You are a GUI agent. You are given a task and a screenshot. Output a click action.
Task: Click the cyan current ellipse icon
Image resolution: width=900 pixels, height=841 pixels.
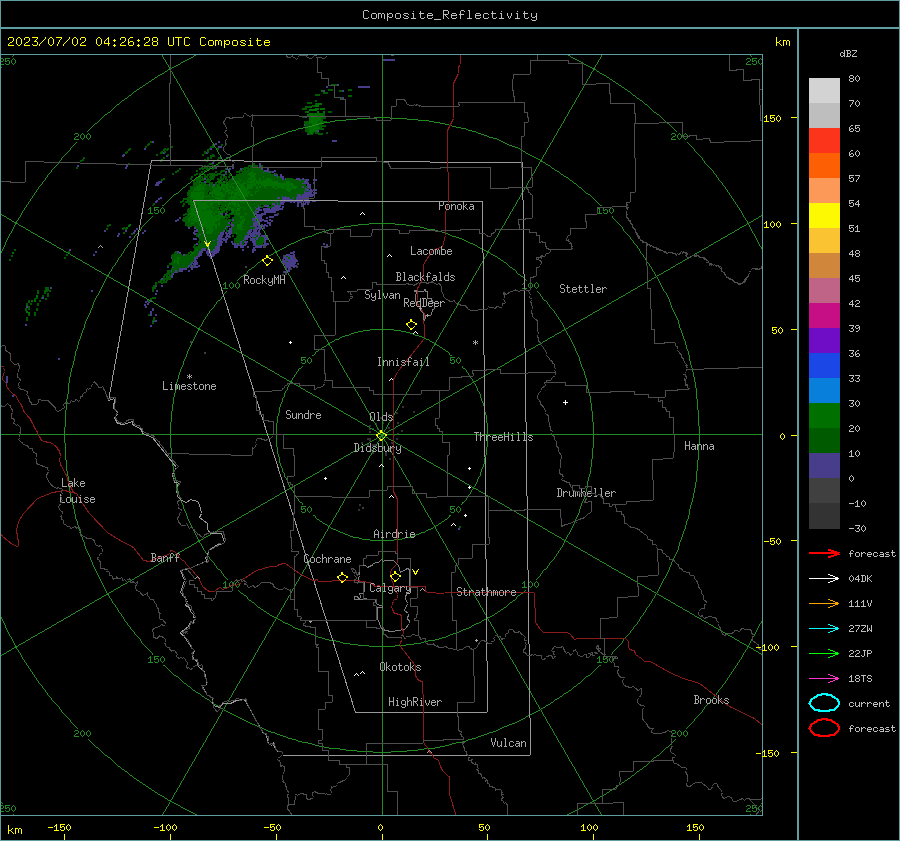tap(824, 703)
